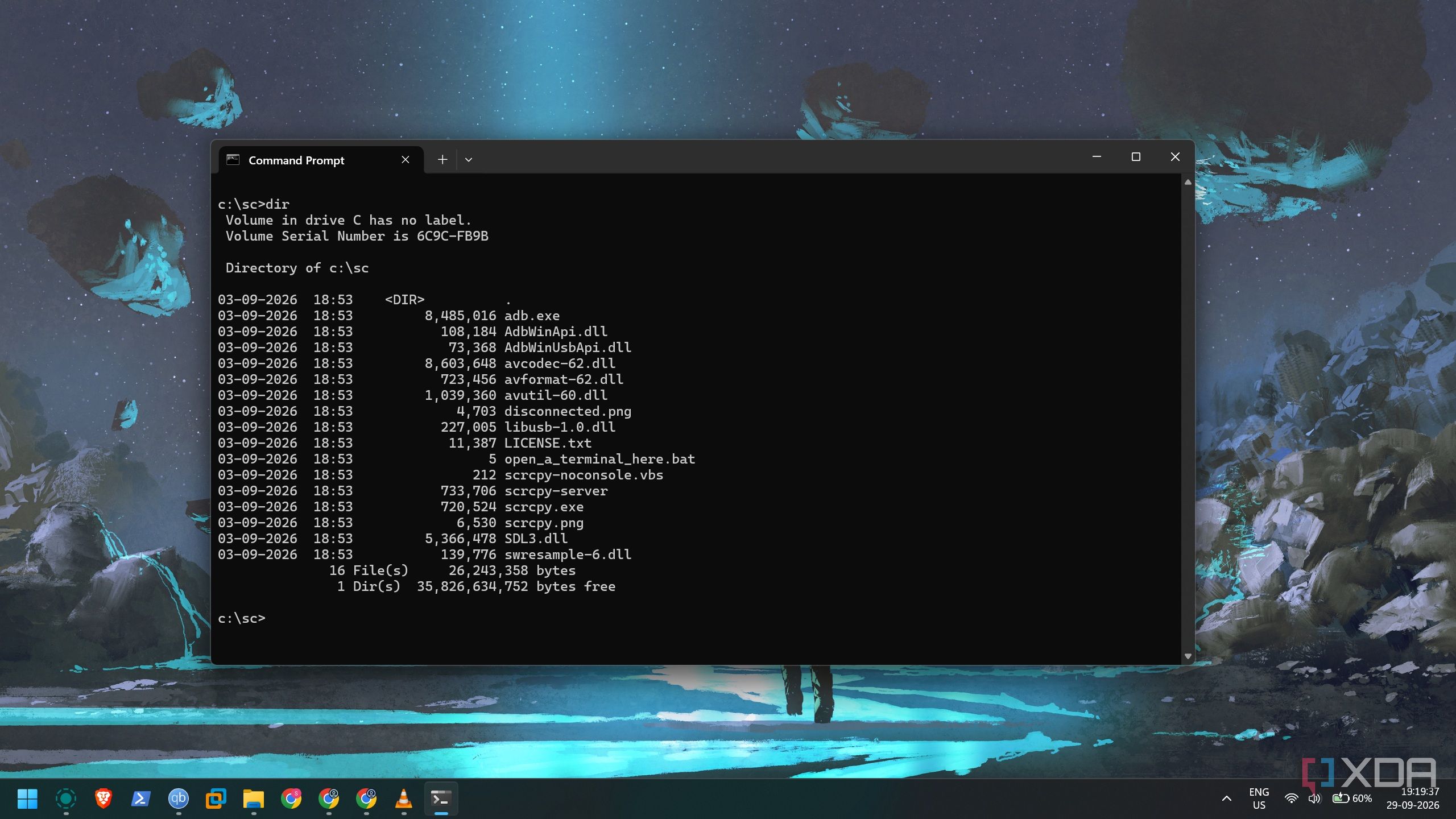Show hidden system tray icons

click(1227, 799)
